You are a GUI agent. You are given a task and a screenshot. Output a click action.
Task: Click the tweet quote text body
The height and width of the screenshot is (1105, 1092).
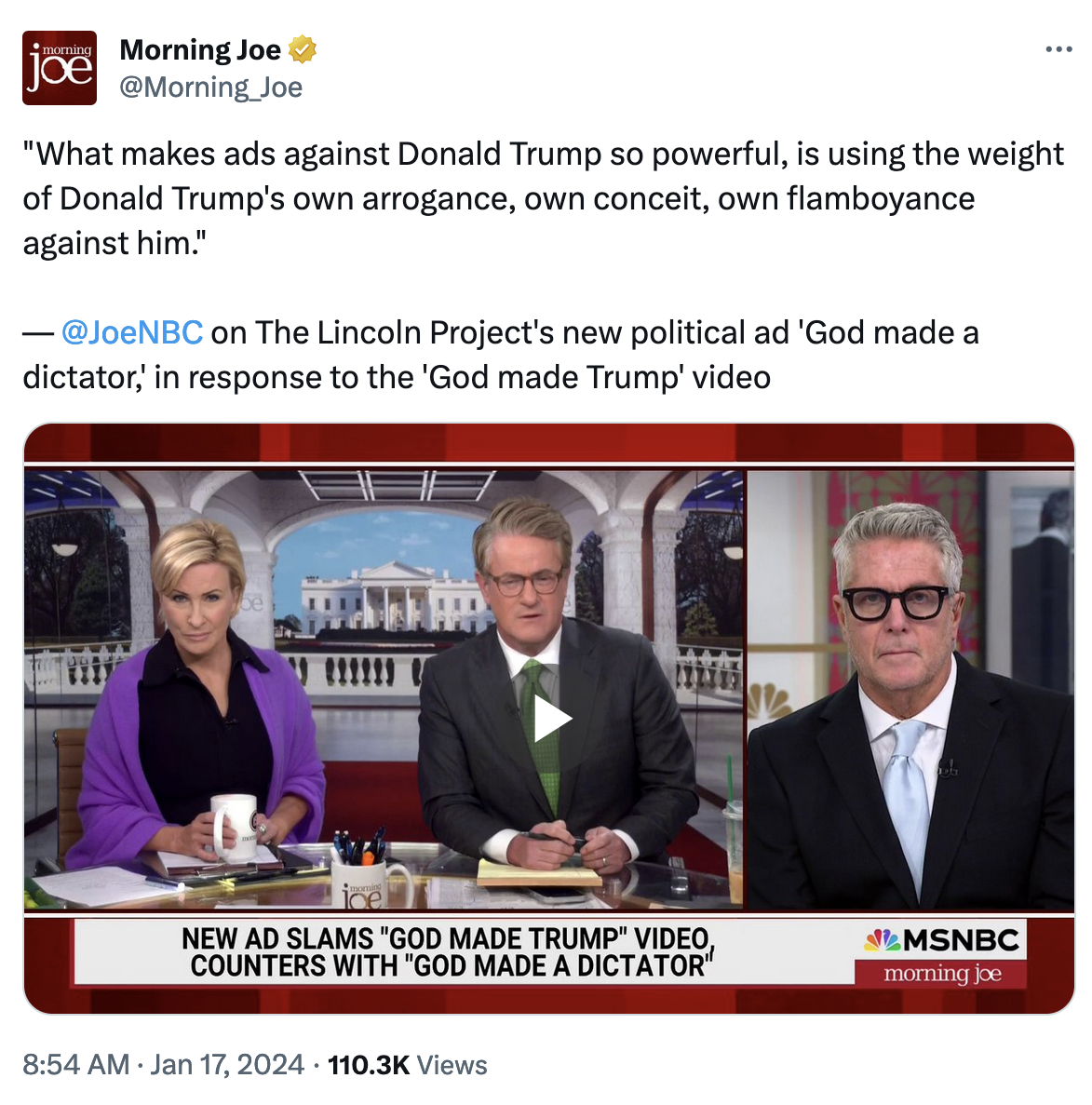click(543, 198)
